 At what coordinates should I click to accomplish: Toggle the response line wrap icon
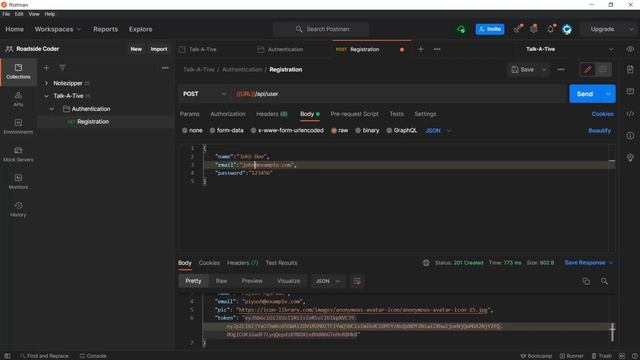pos(356,281)
